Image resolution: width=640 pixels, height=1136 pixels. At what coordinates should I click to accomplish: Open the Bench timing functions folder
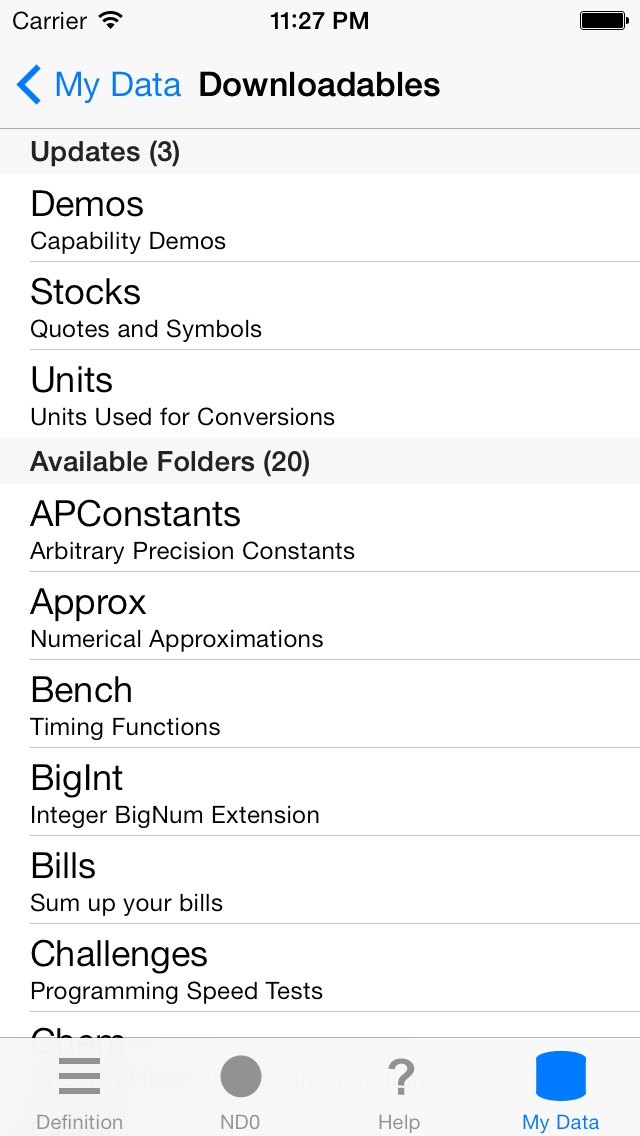pyautogui.click(x=320, y=705)
